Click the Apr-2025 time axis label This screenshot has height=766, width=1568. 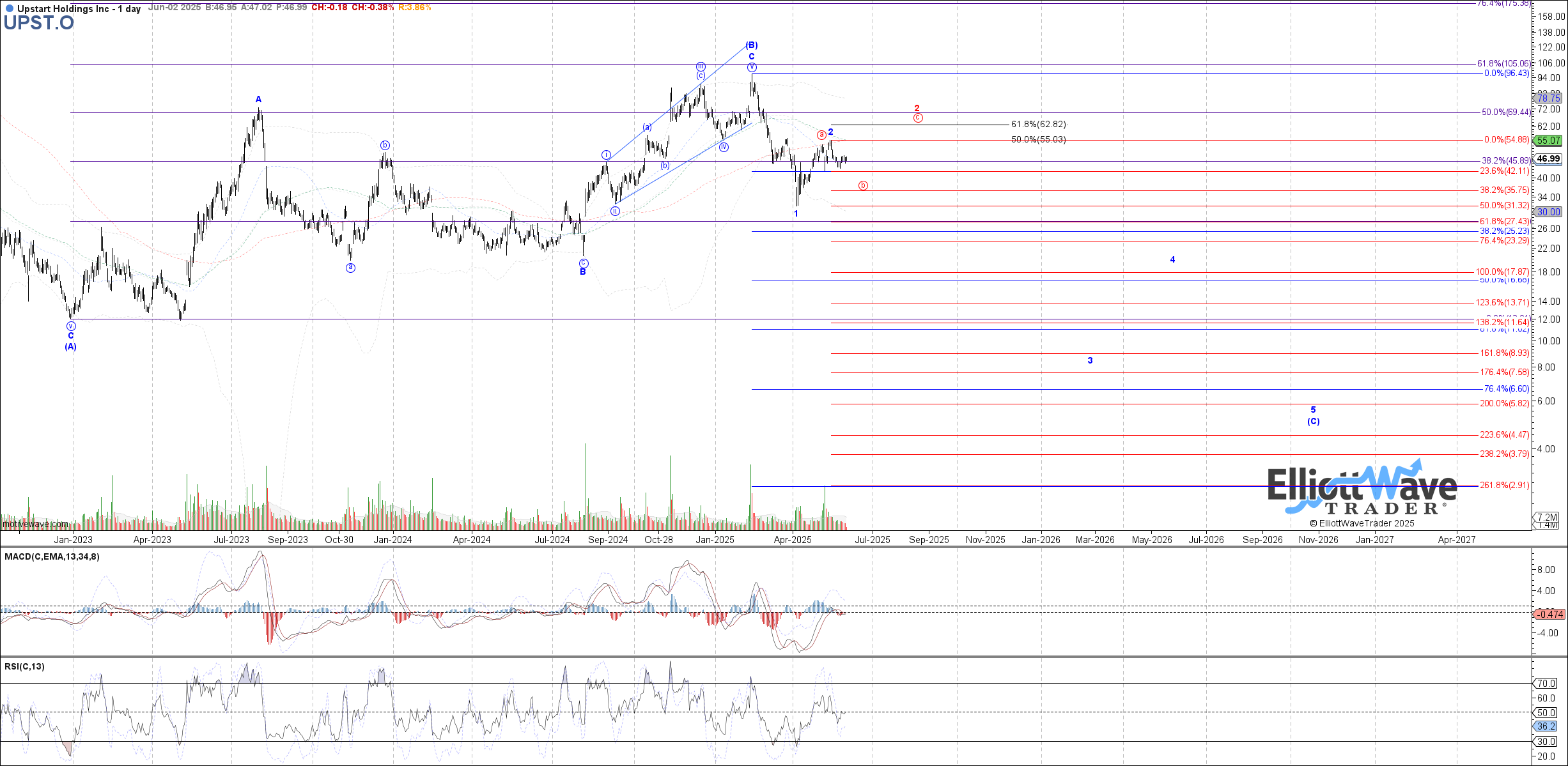tap(793, 540)
